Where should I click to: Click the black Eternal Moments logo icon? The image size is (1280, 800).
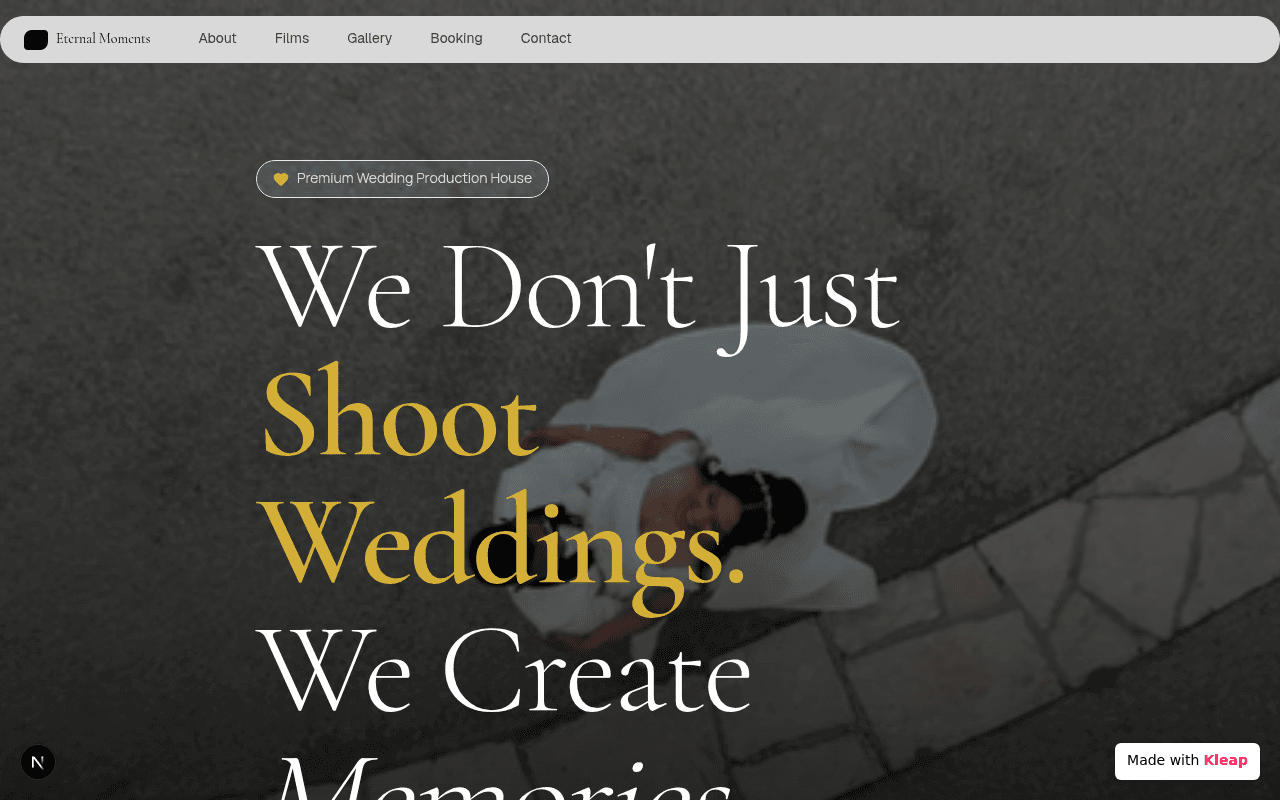coord(36,40)
